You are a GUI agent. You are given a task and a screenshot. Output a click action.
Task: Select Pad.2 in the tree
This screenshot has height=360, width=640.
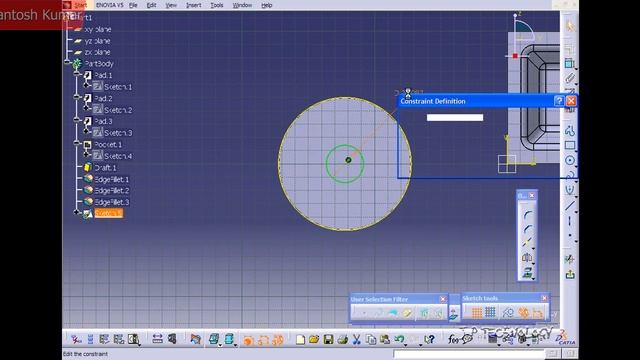coord(103,98)
